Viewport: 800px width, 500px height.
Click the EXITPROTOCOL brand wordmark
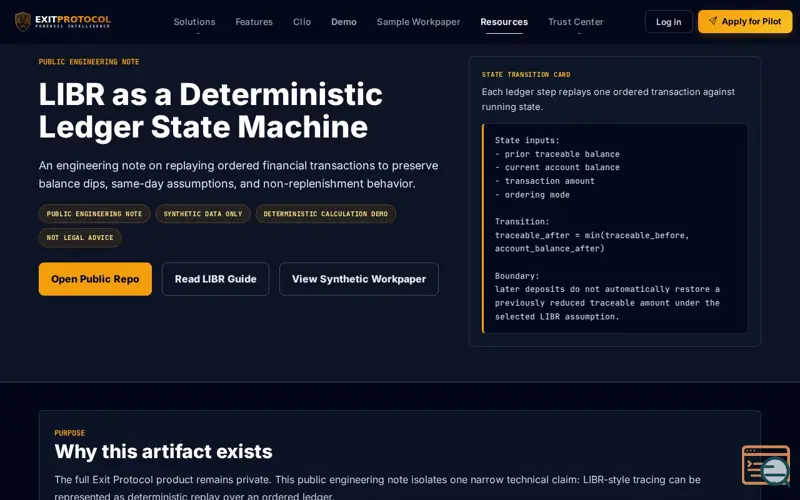click(73, 21)
